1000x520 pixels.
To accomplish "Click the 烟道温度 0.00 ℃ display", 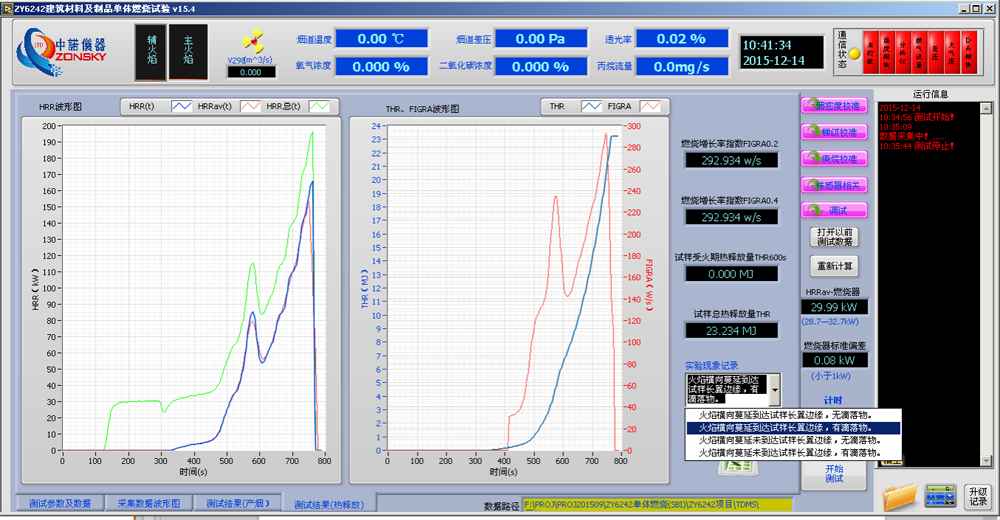I will tap(381, 39).
